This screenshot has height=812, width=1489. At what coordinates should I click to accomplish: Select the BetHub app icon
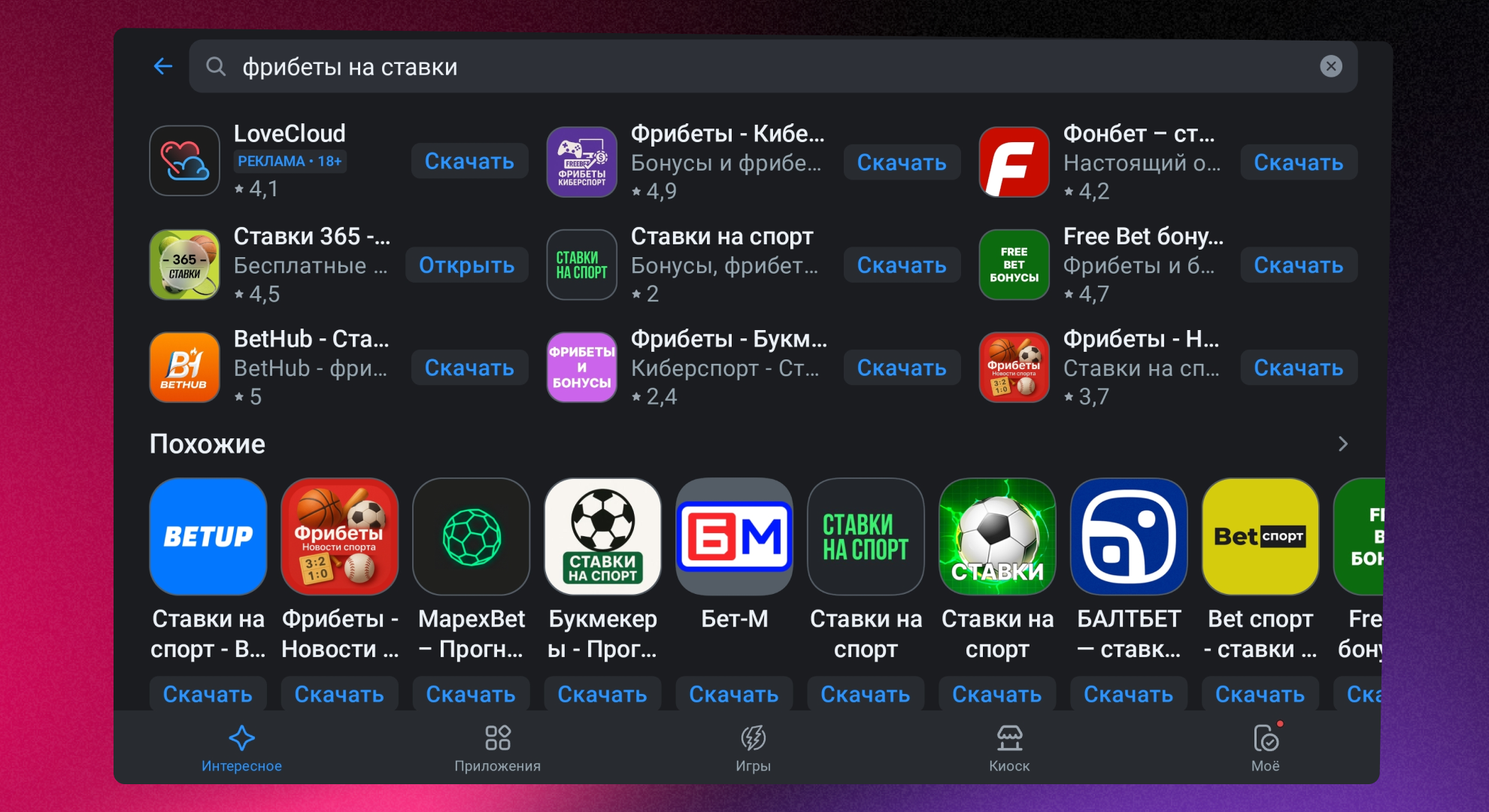coord(184,368)
